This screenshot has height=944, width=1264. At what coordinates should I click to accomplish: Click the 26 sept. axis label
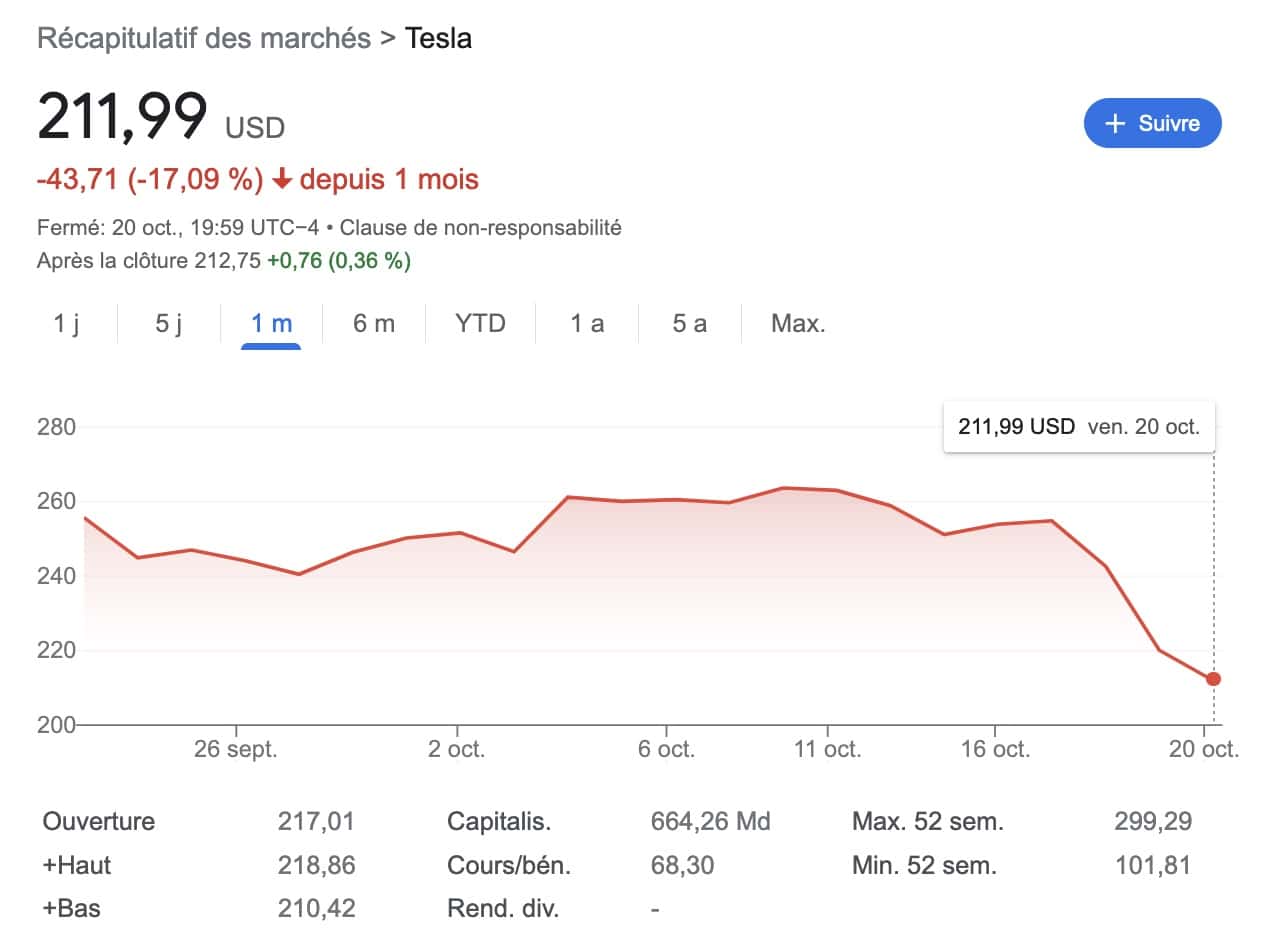click(236, 750)
